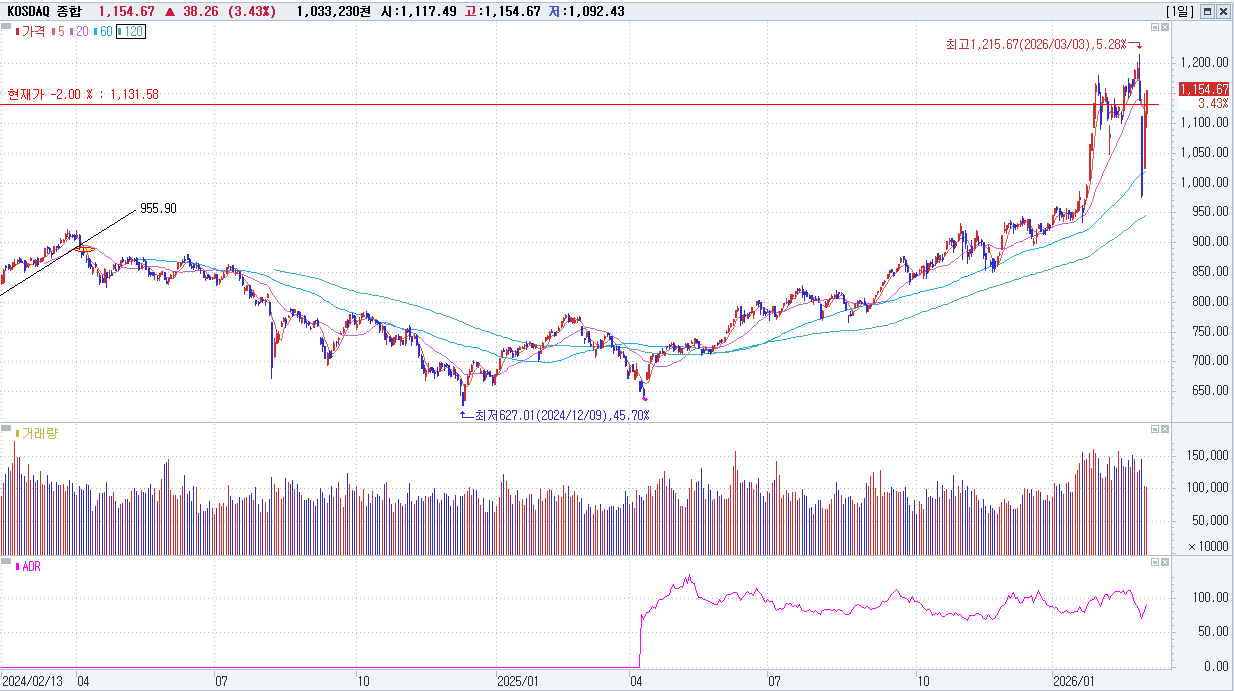
Task: Select the 120-day moving average legend
Action: tap(131, 31)
